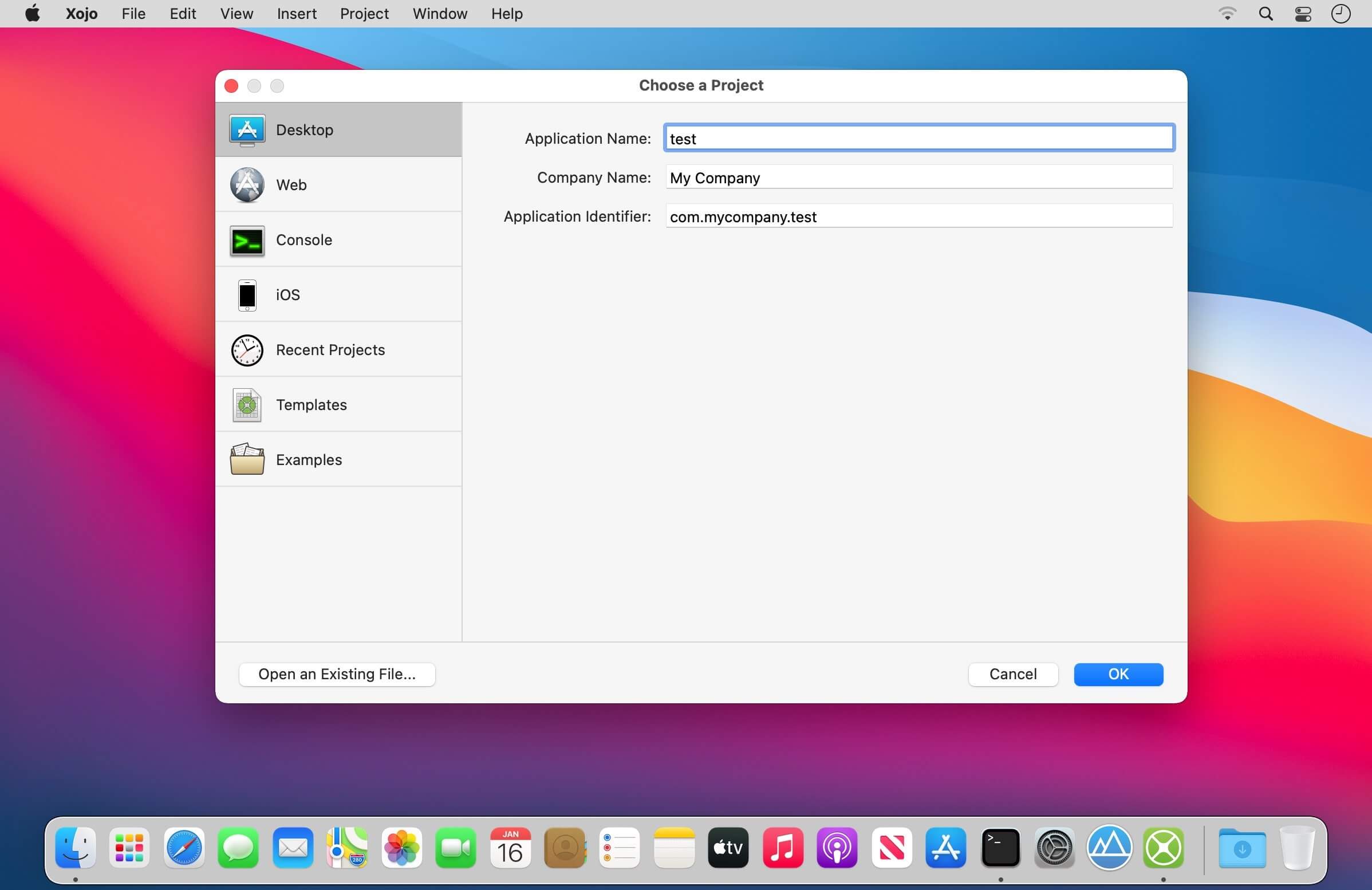Viewport: 1372px width, 890px height.
Task: Open Spotlight search in menu bar
Action: (x=1265, y=14)
